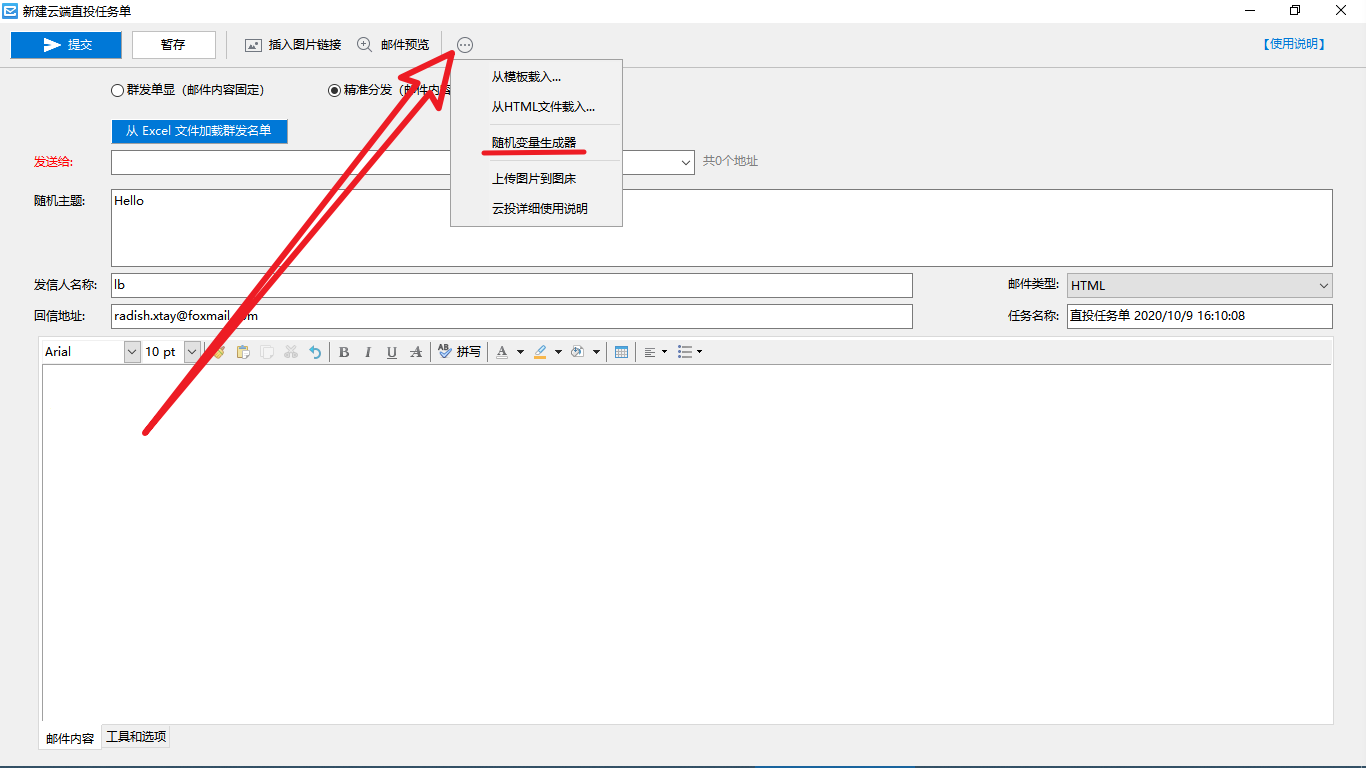Click into the 随机主题 subject field
This screenshot has width=1366, height=768.
[721, 228]
